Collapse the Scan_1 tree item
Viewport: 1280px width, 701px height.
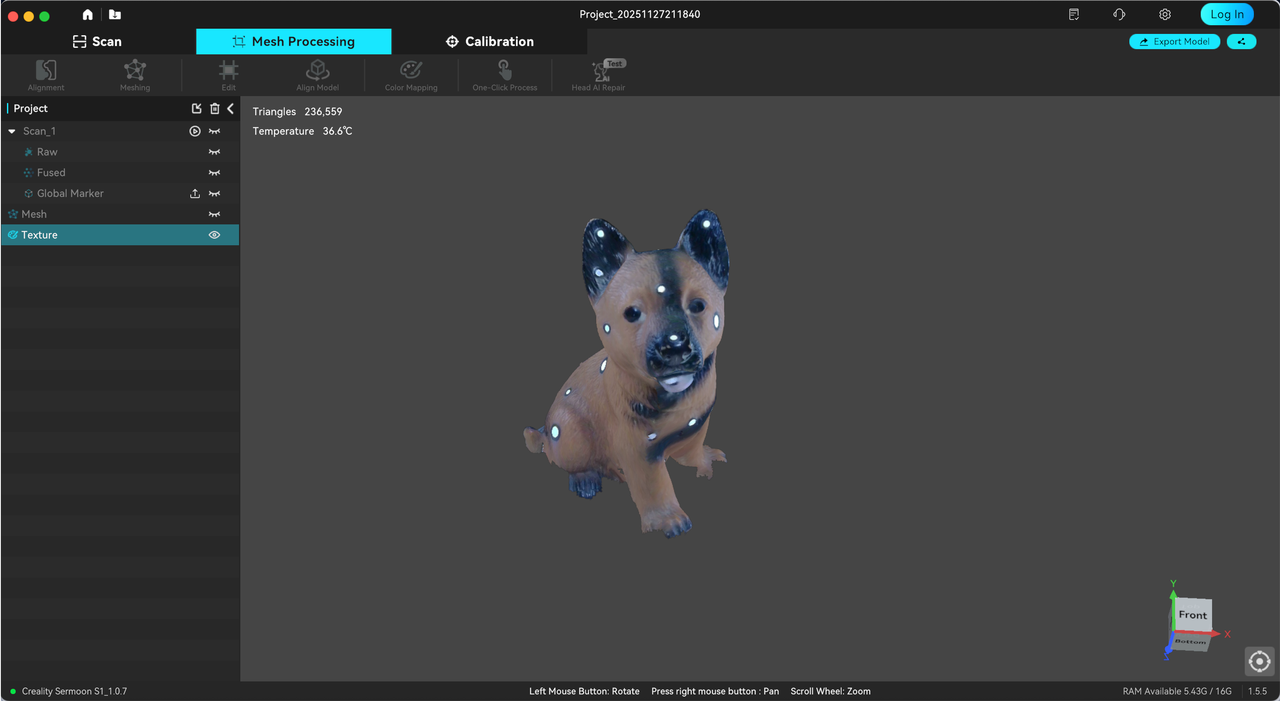(10, 130)
